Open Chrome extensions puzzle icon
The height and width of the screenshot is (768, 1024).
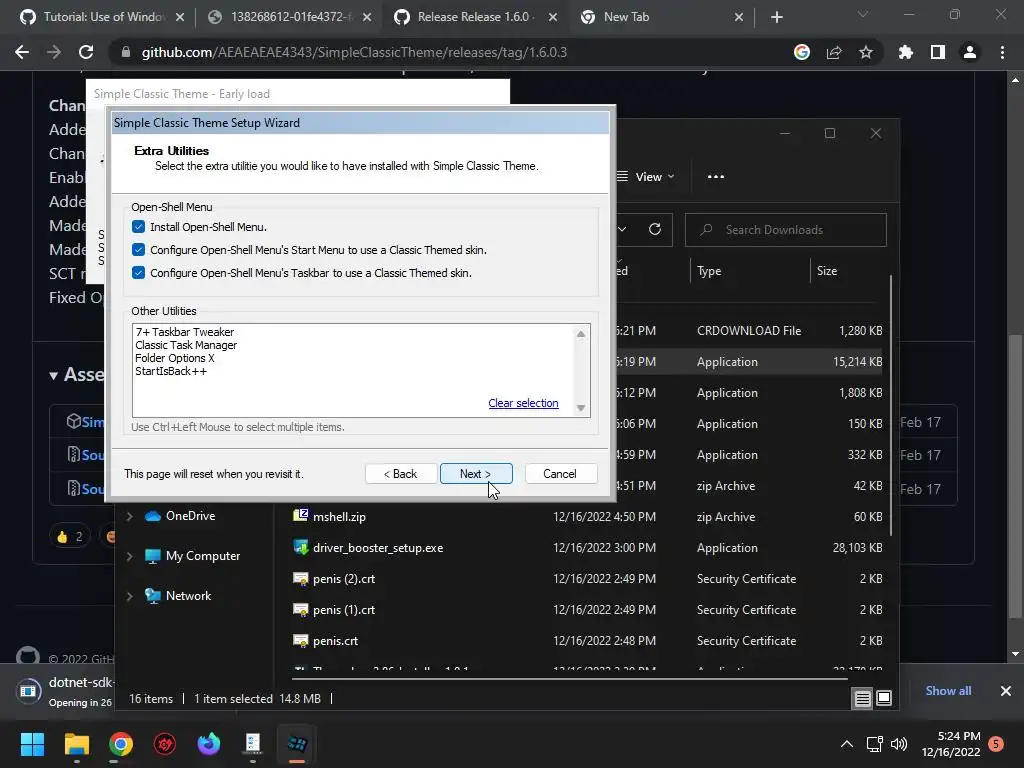point(905,52)
